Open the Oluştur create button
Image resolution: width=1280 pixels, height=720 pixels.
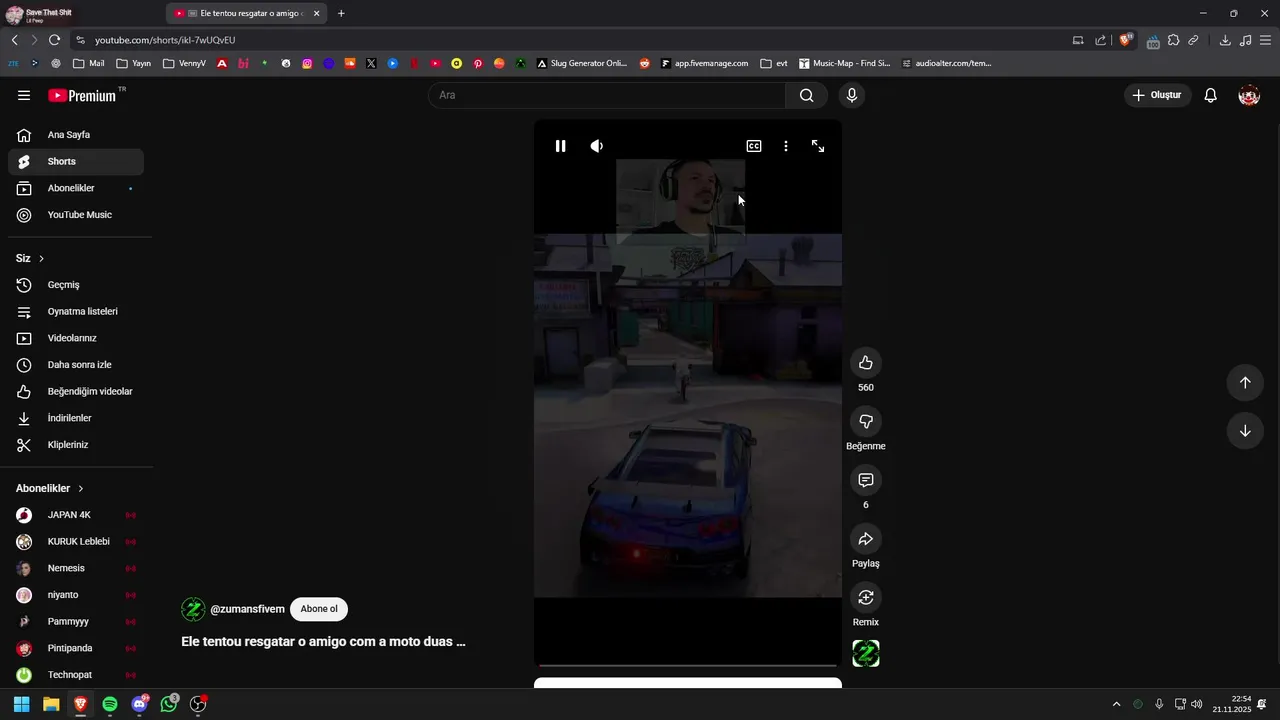pyautogui.click(x=1158, y=95)
